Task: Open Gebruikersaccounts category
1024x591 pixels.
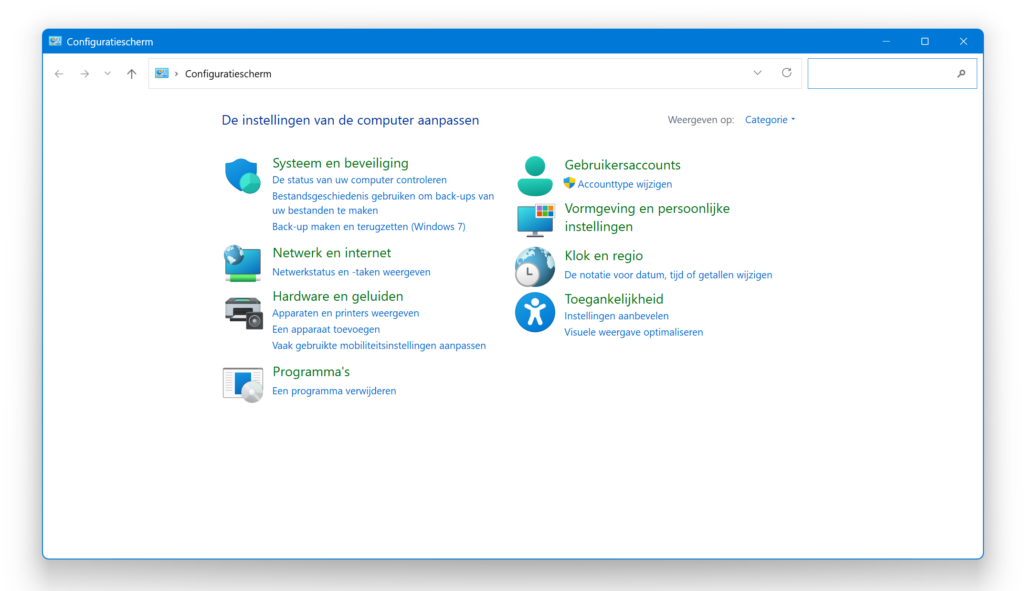Action: point(622,165)
